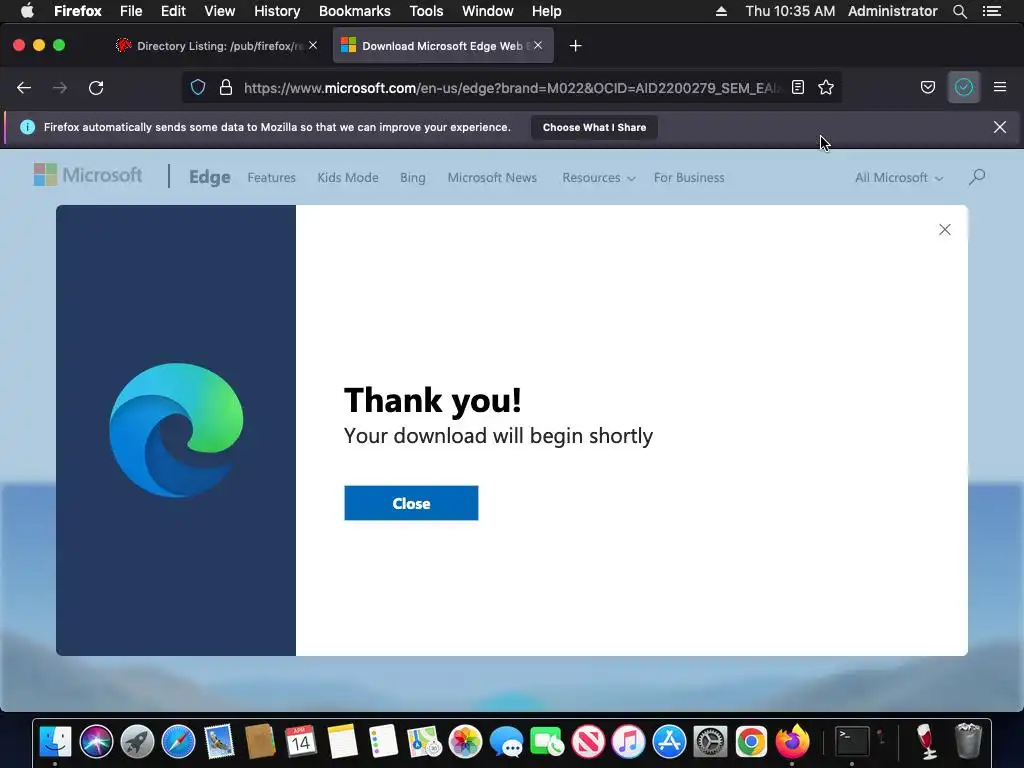Open Messages from the dock
Screen dimensions: 1024x768
506,742
